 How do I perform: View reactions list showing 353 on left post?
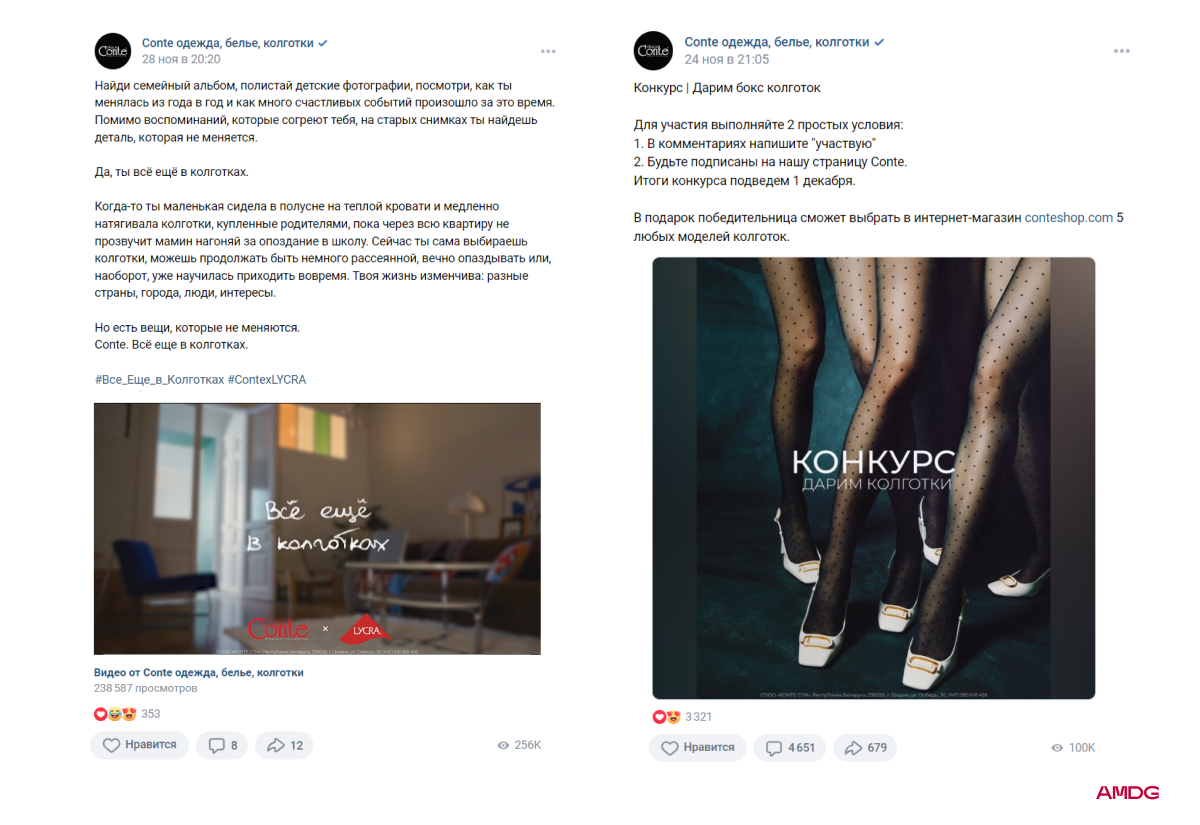pos(127,714)
